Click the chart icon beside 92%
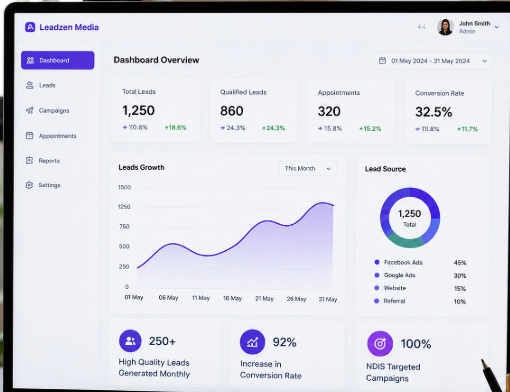 click(252, 342)
